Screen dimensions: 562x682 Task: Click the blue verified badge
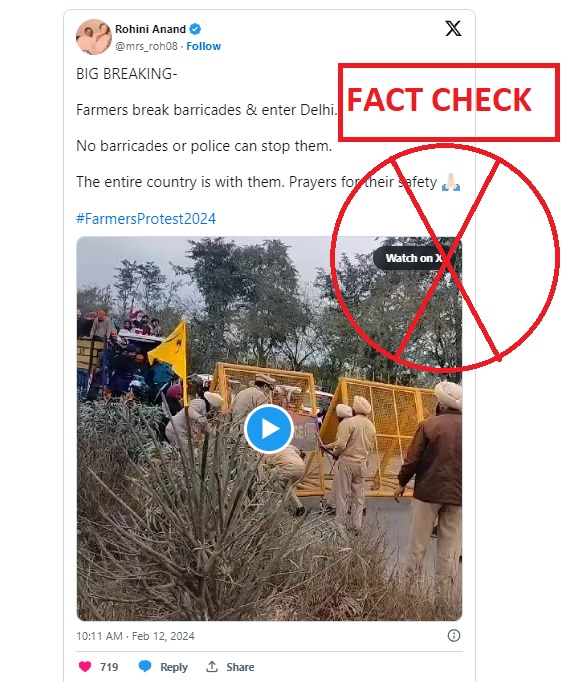tap(195, 29)
